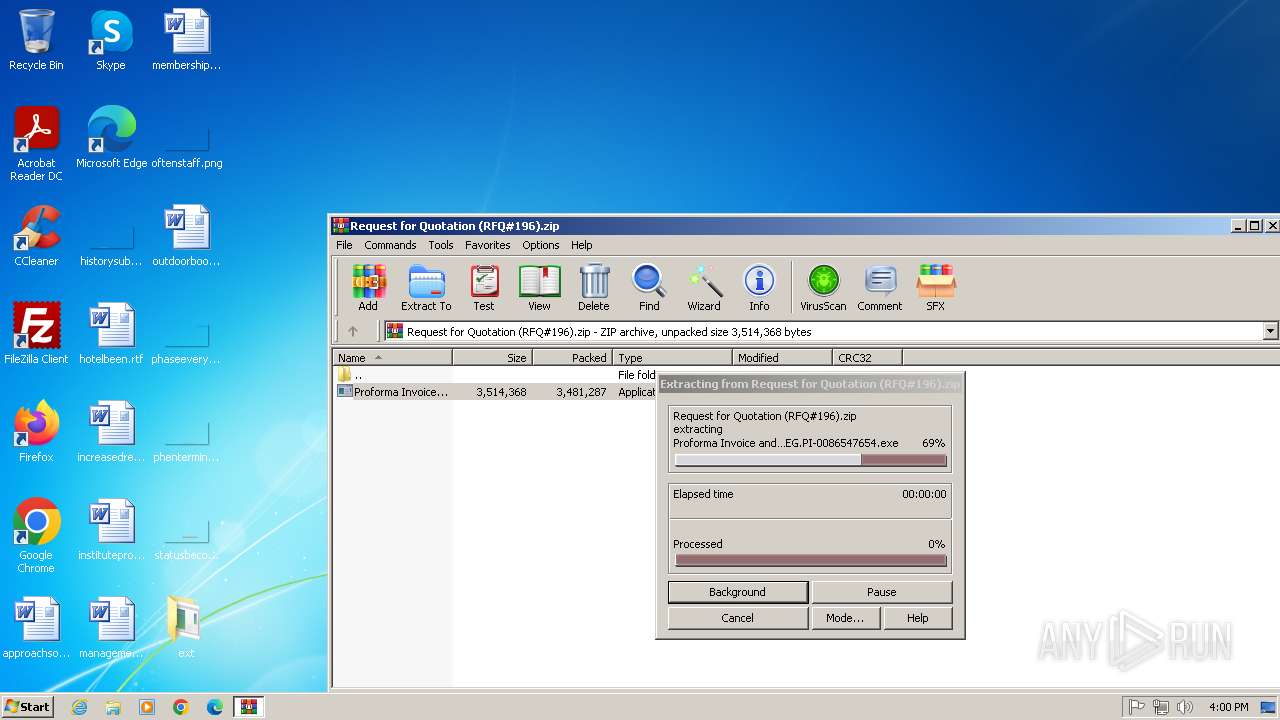Screen dimensions: 1280x720
Task: Click the Extract To toolbar icon
Action: click(x=426, y=288)
